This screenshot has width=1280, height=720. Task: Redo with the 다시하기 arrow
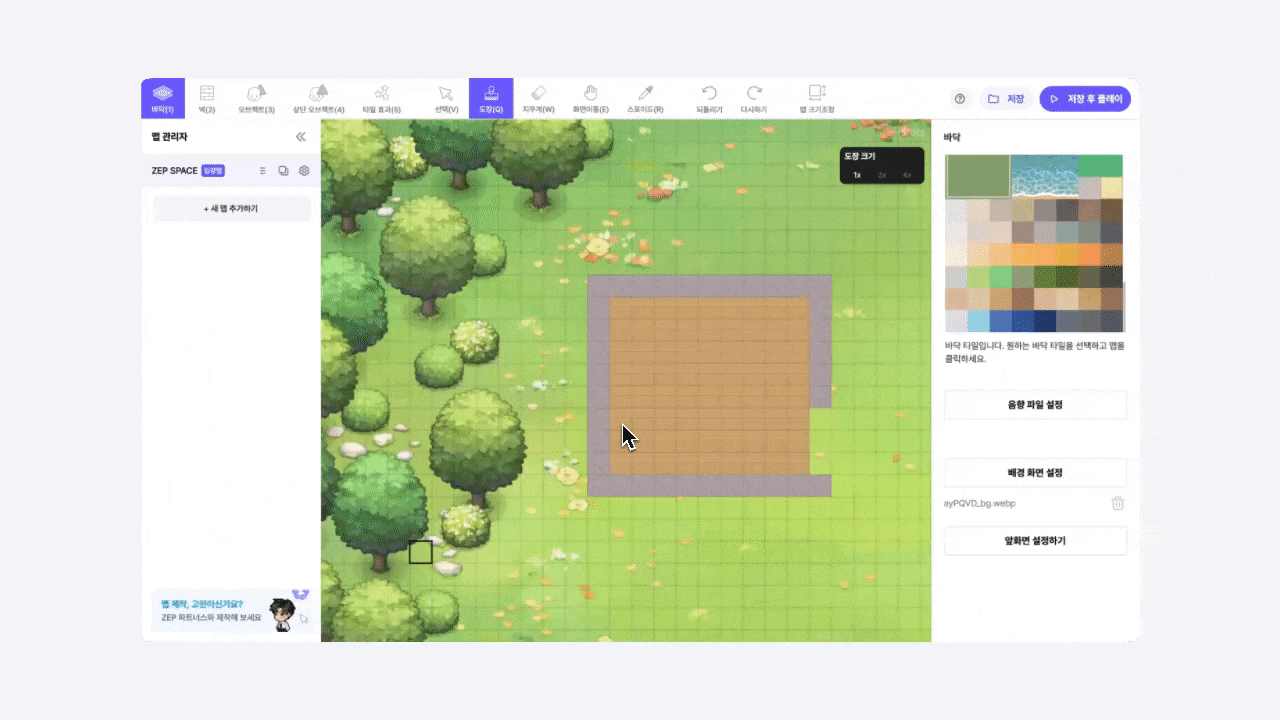coord(754,98)
